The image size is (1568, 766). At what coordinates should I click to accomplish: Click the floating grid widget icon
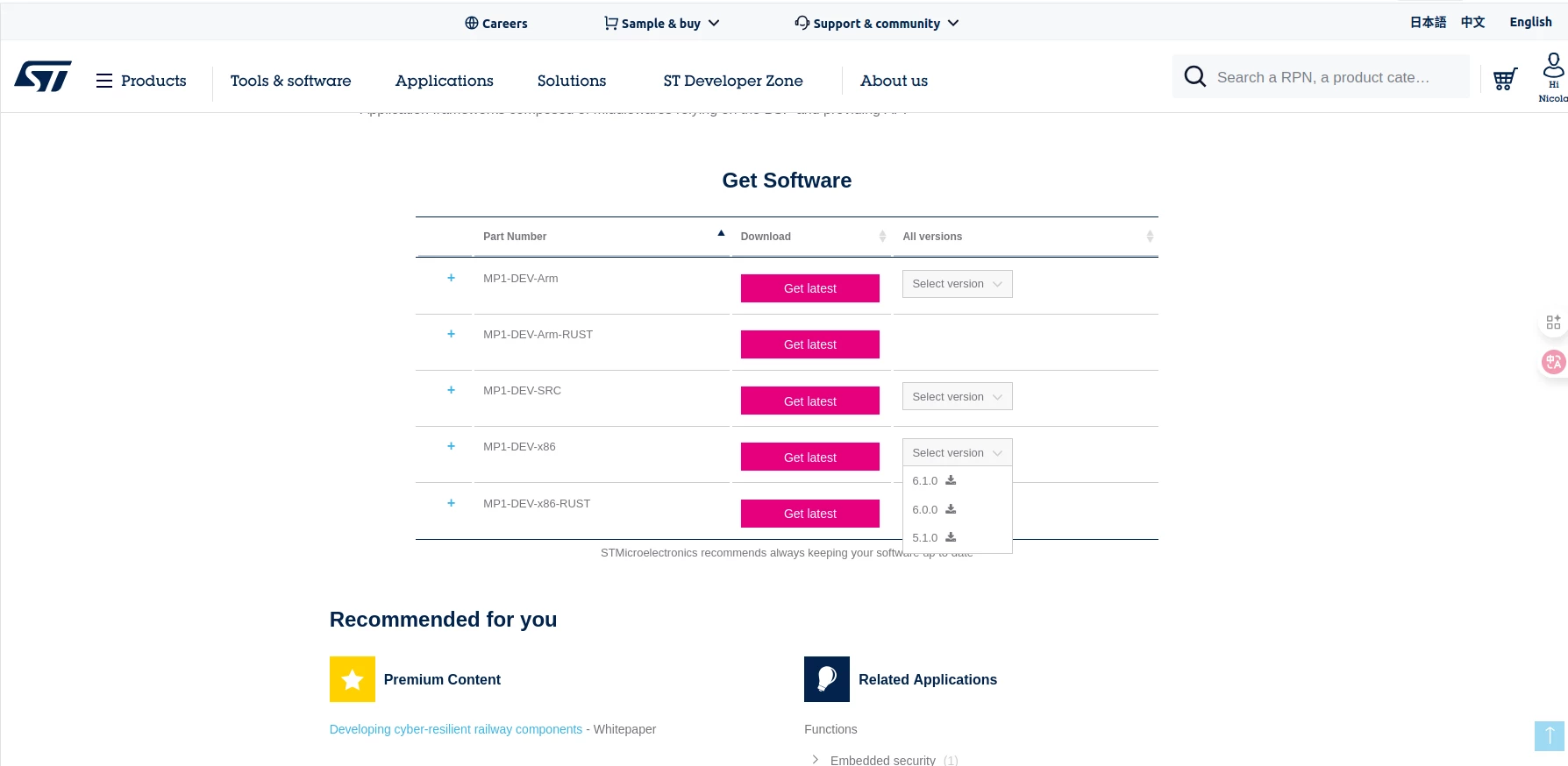1553,323
